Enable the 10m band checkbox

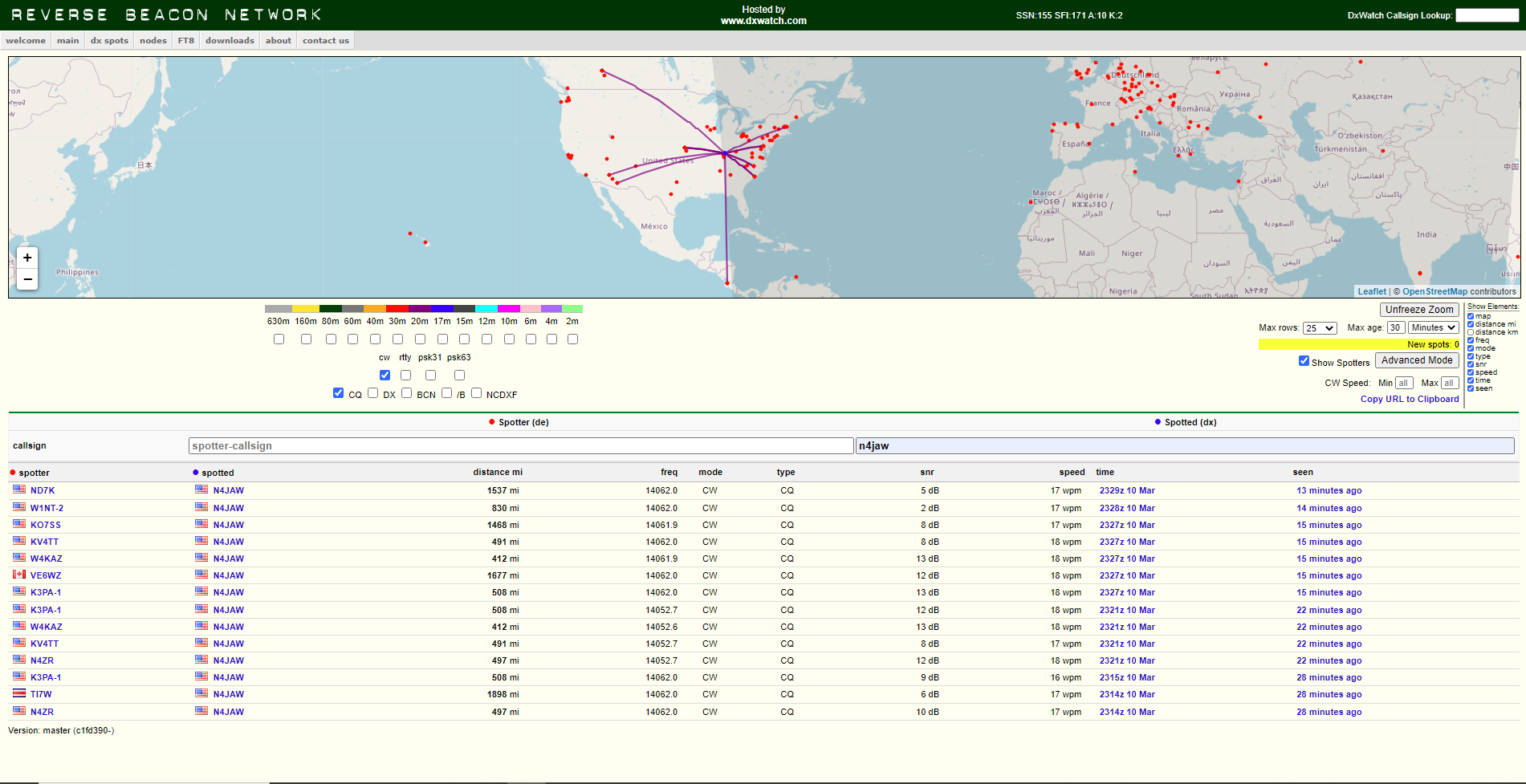[509, 339]
